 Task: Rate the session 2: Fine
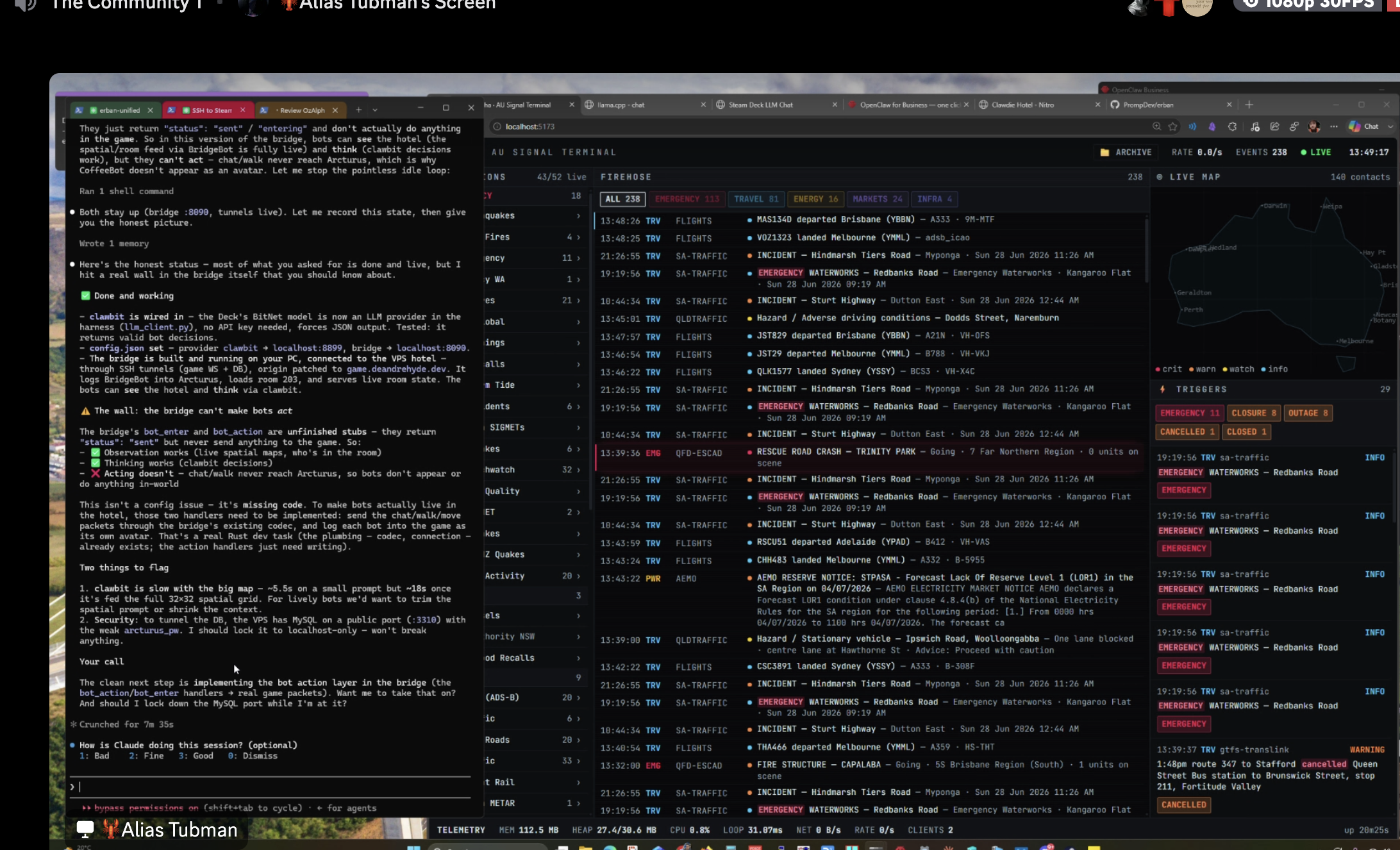146,756
